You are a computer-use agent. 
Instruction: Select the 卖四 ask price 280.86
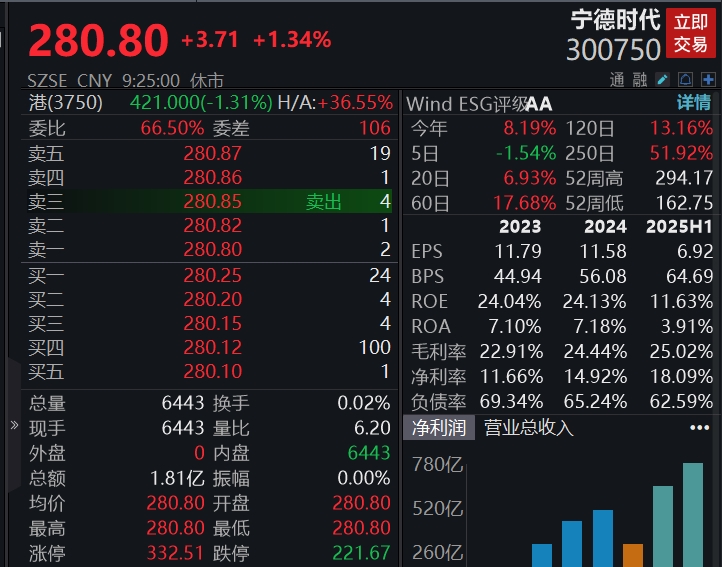pyautogui.click(x=212, y=177)
